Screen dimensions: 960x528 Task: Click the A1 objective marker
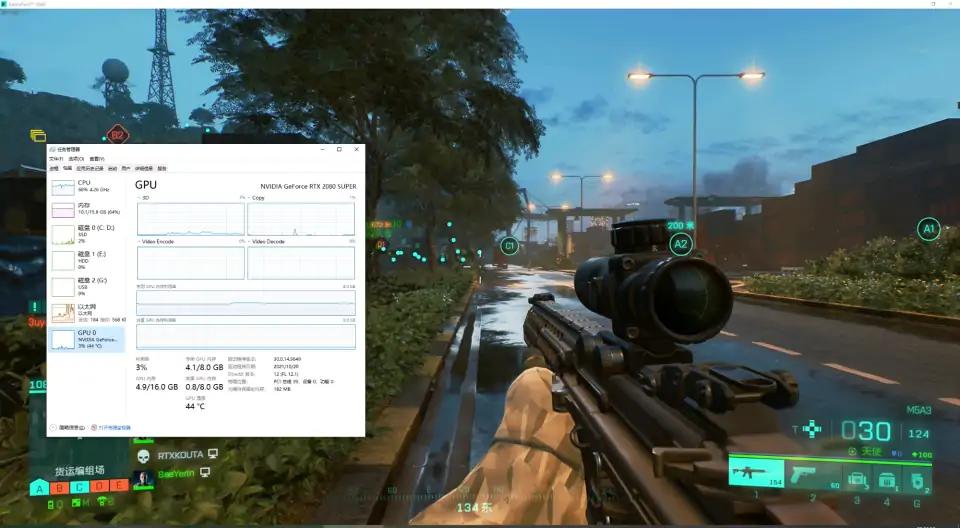point(929,229)
